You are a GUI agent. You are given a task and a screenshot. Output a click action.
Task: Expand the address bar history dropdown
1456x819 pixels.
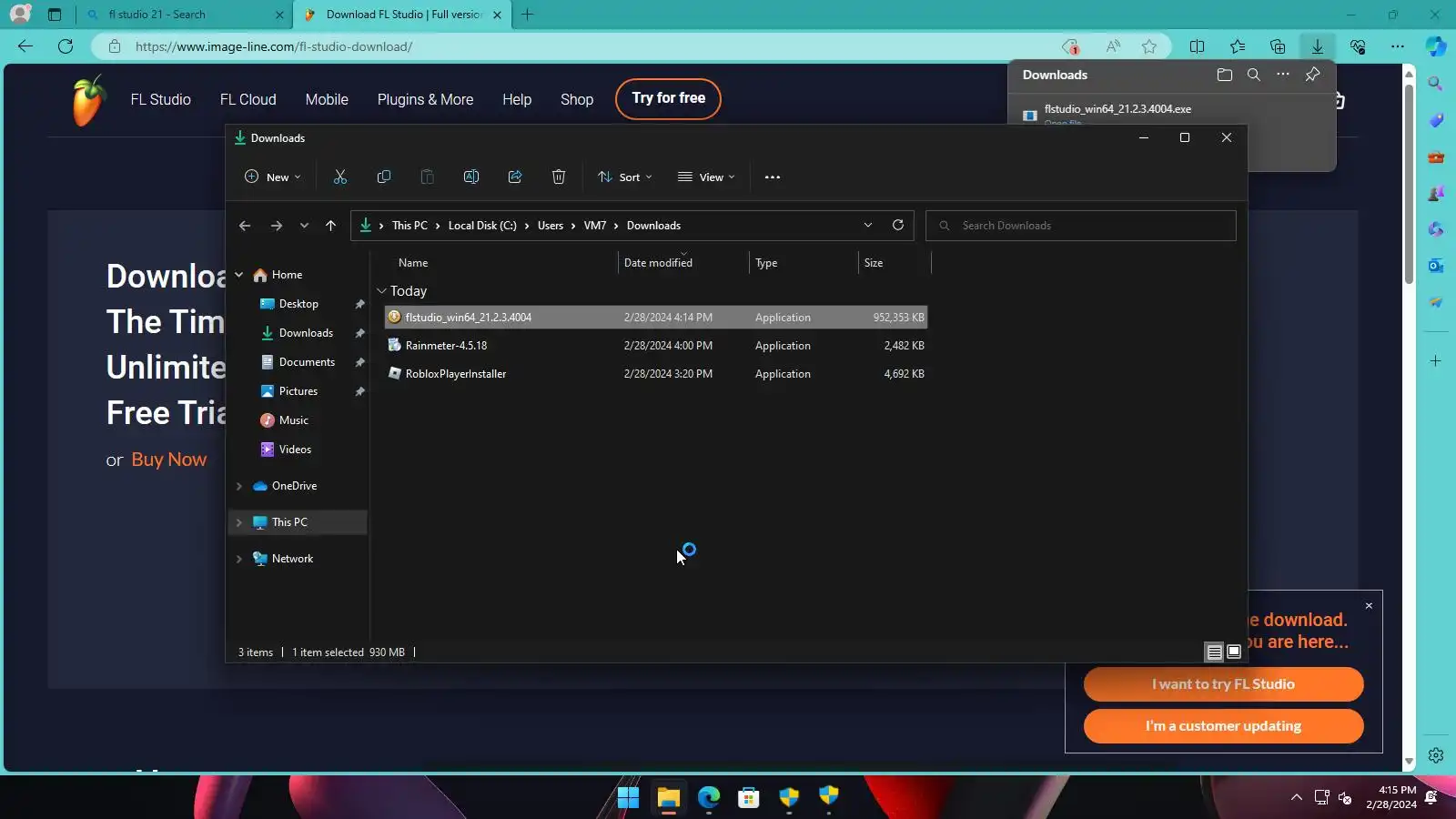coord(868,226)
